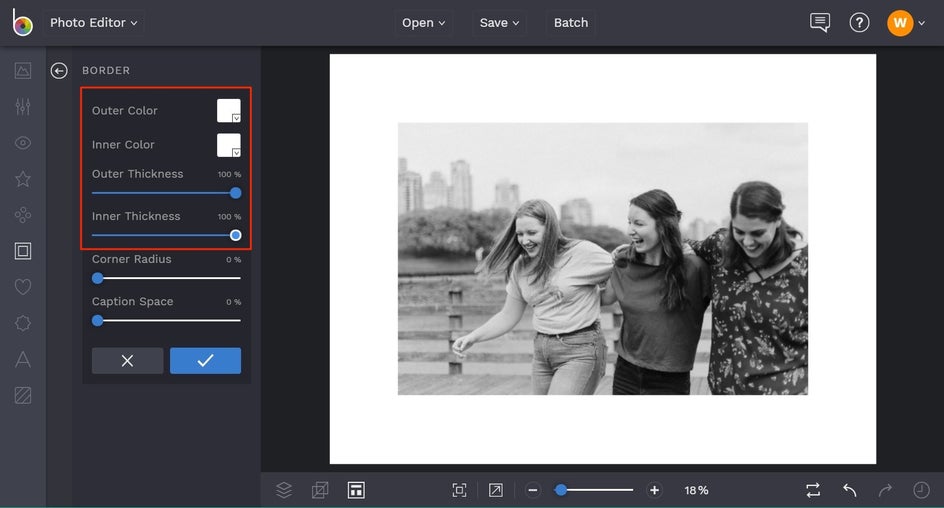
Task: Click the undo arrow
Action: click(849, 490)
